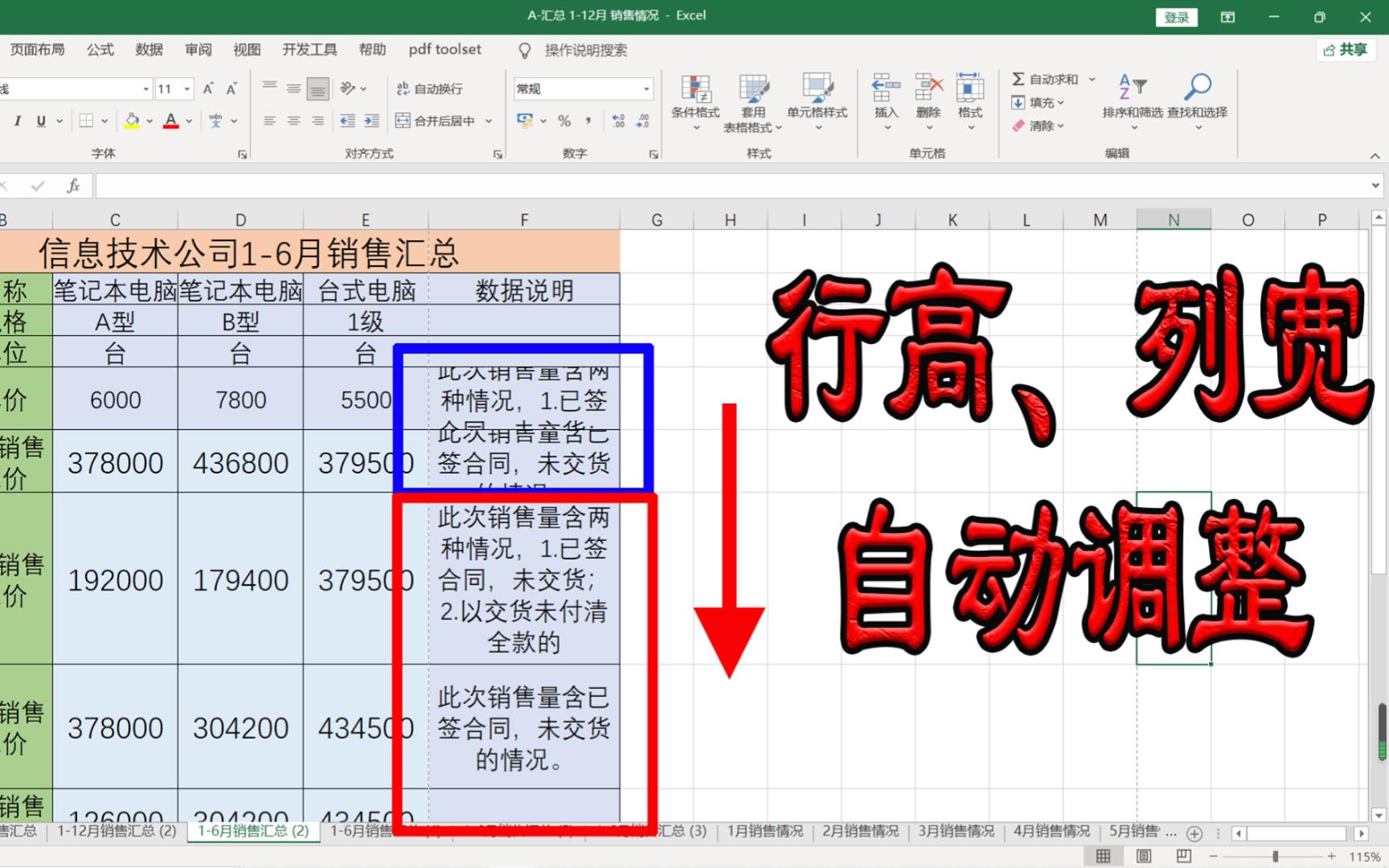Screen dimensions: 1389x868
Task: Set middle vertical alignment
Action: 294,88
